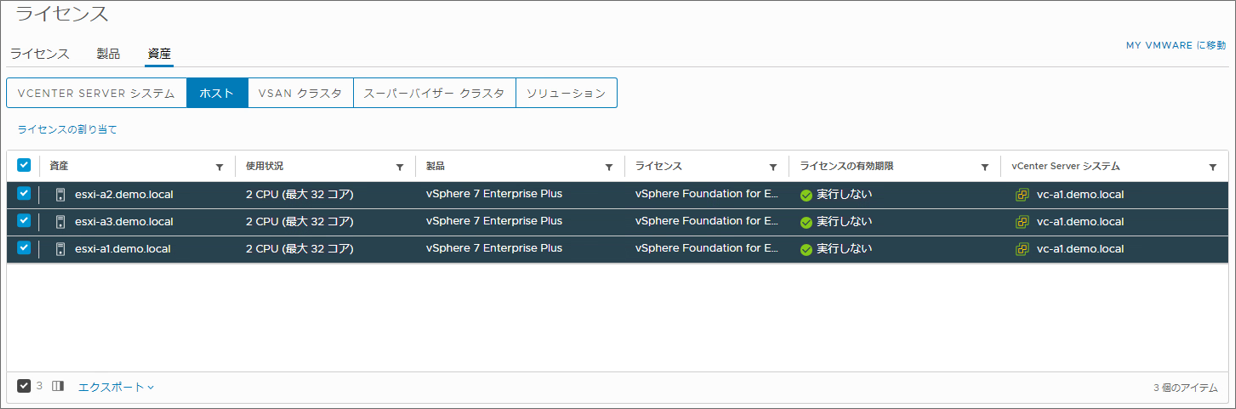The height and width of the screenshot is (409, 1236).
Task: Uncheck the select-all checkbox in the header
Action: point(24,166)
